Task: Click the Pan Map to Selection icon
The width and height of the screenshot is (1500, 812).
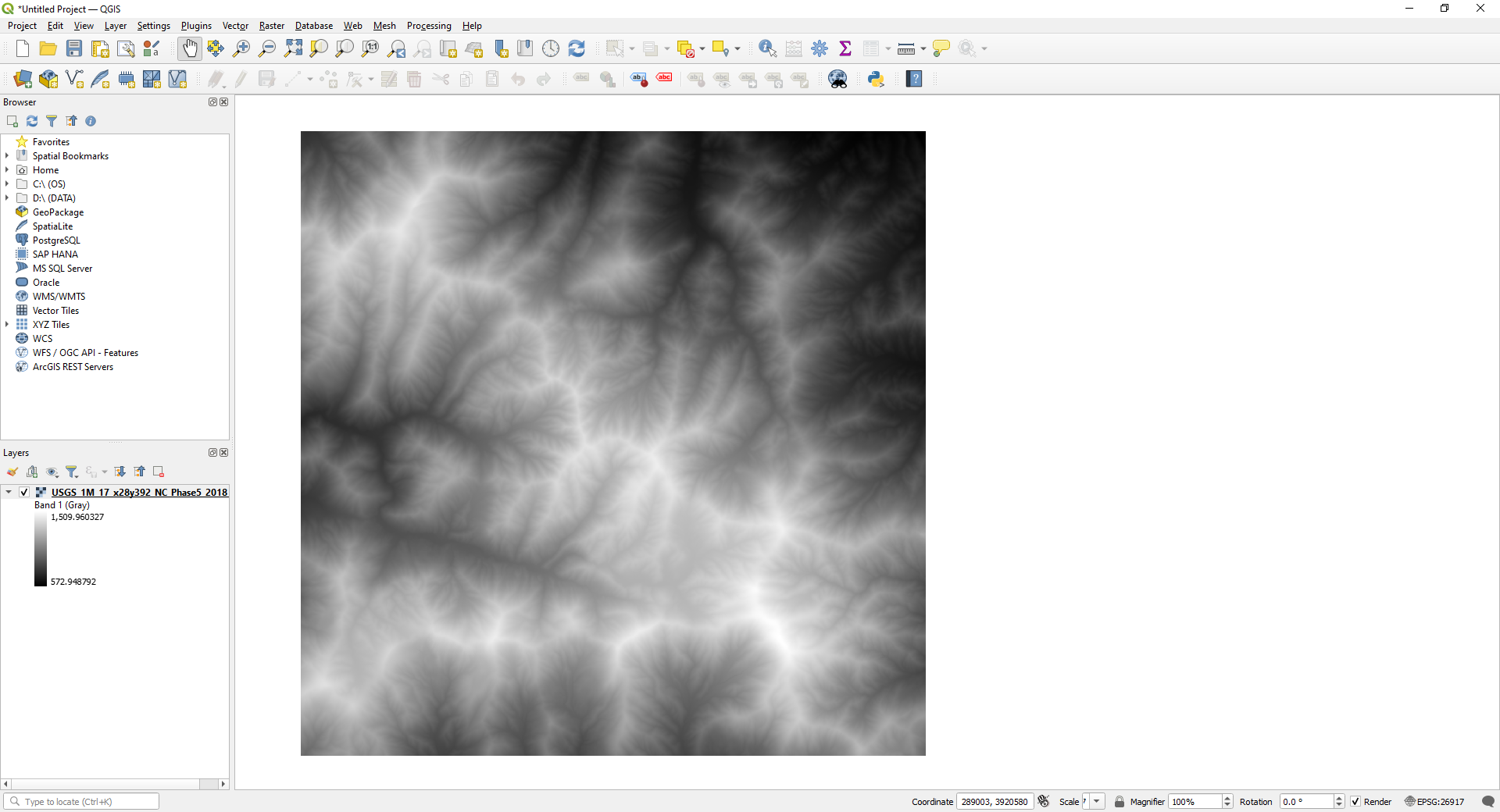Action: point(216,48)
